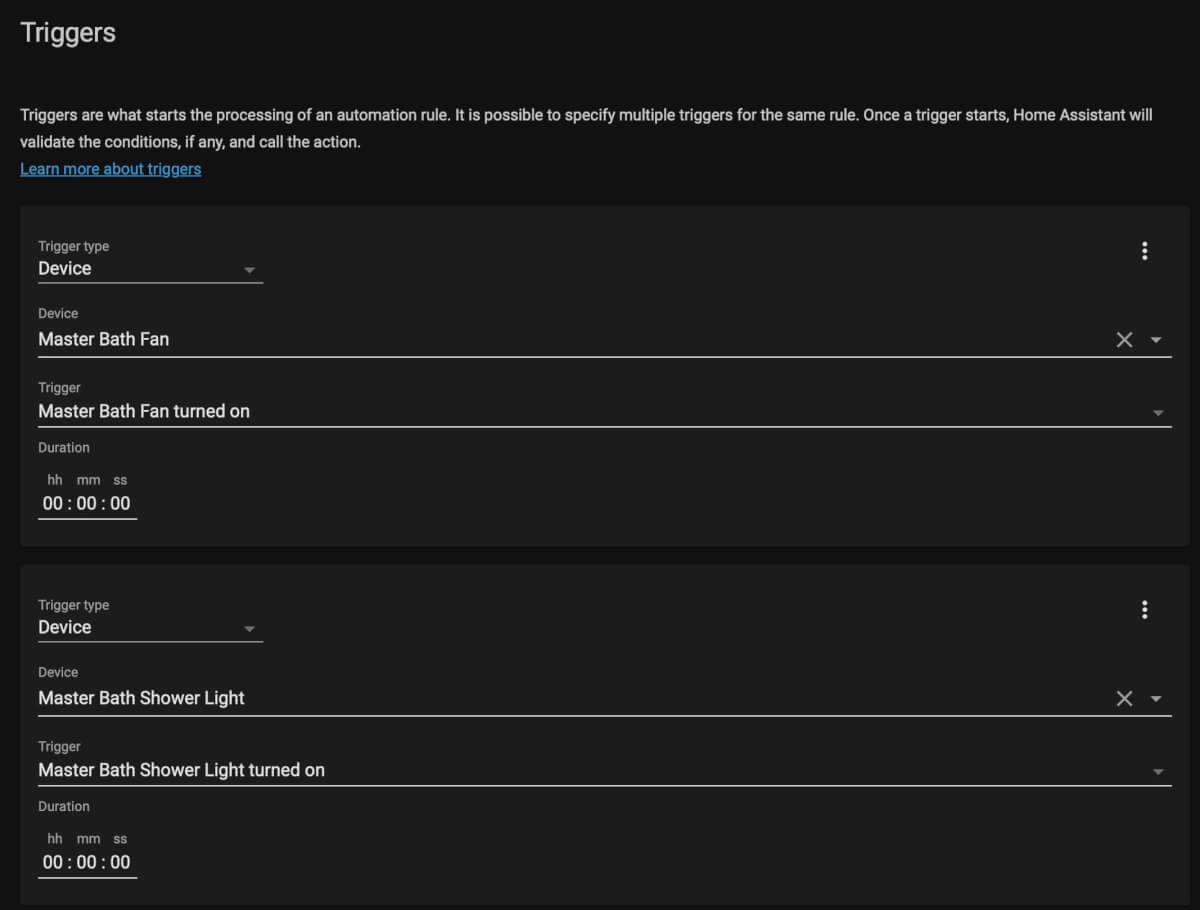
Task: Select the minutes field in fan trigger duration
Action: [87, 504]
